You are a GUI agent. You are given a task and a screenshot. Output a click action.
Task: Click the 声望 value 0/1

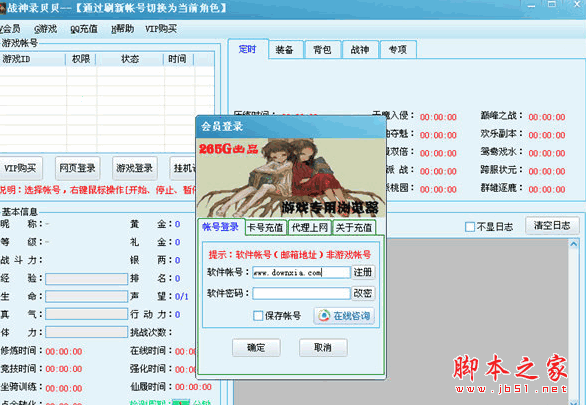181,297
